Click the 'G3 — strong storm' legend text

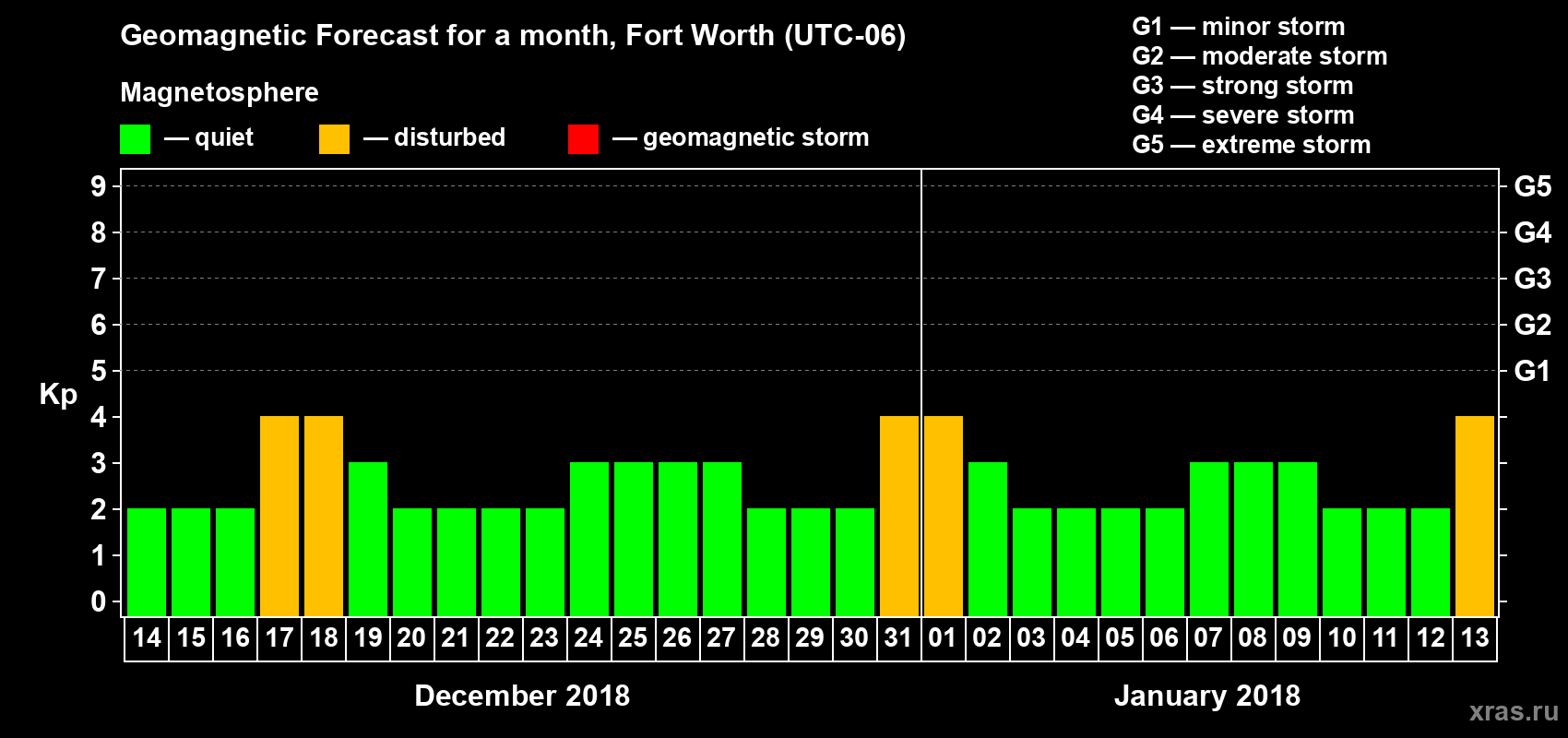pos(1242,86)
